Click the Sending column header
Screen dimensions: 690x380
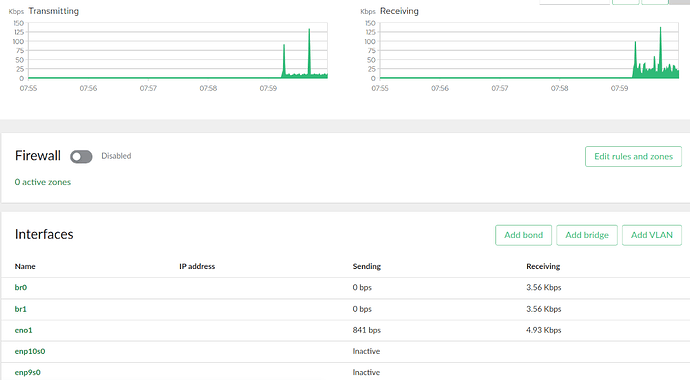[x=367, y=267]
